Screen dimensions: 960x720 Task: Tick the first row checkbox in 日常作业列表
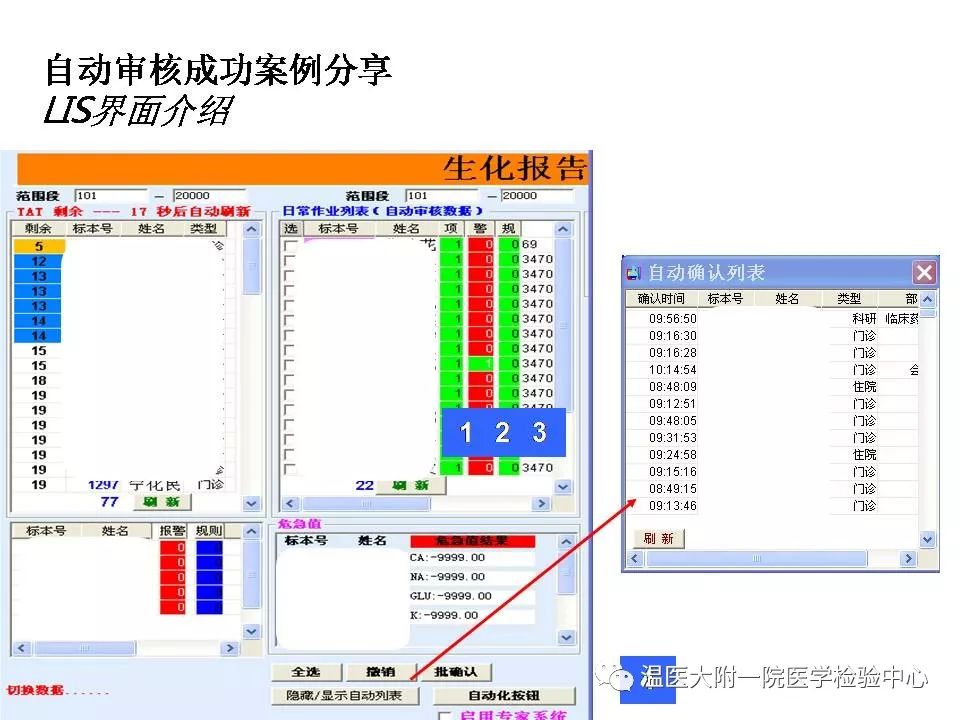pos(290,245)
